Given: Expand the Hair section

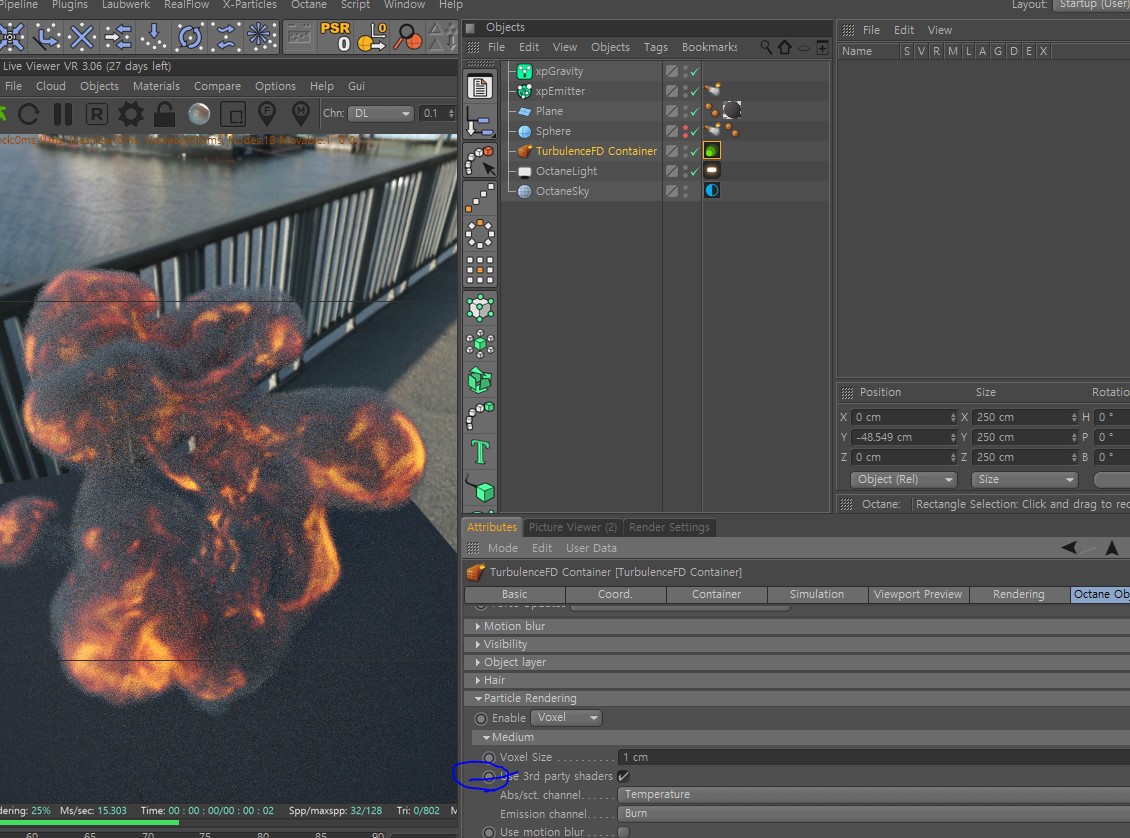Looking at the screenshot, I should click(494, 680).
